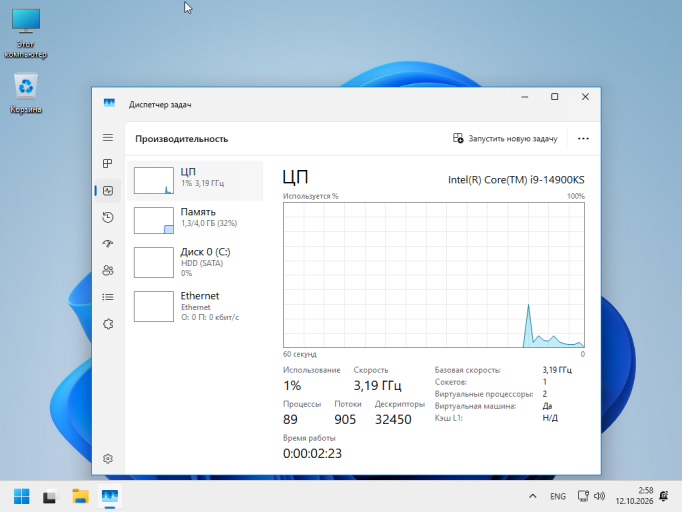Click the Task Manager title bar icon
682x512 pixels.
pyautogui.click(x=109, y=103)
